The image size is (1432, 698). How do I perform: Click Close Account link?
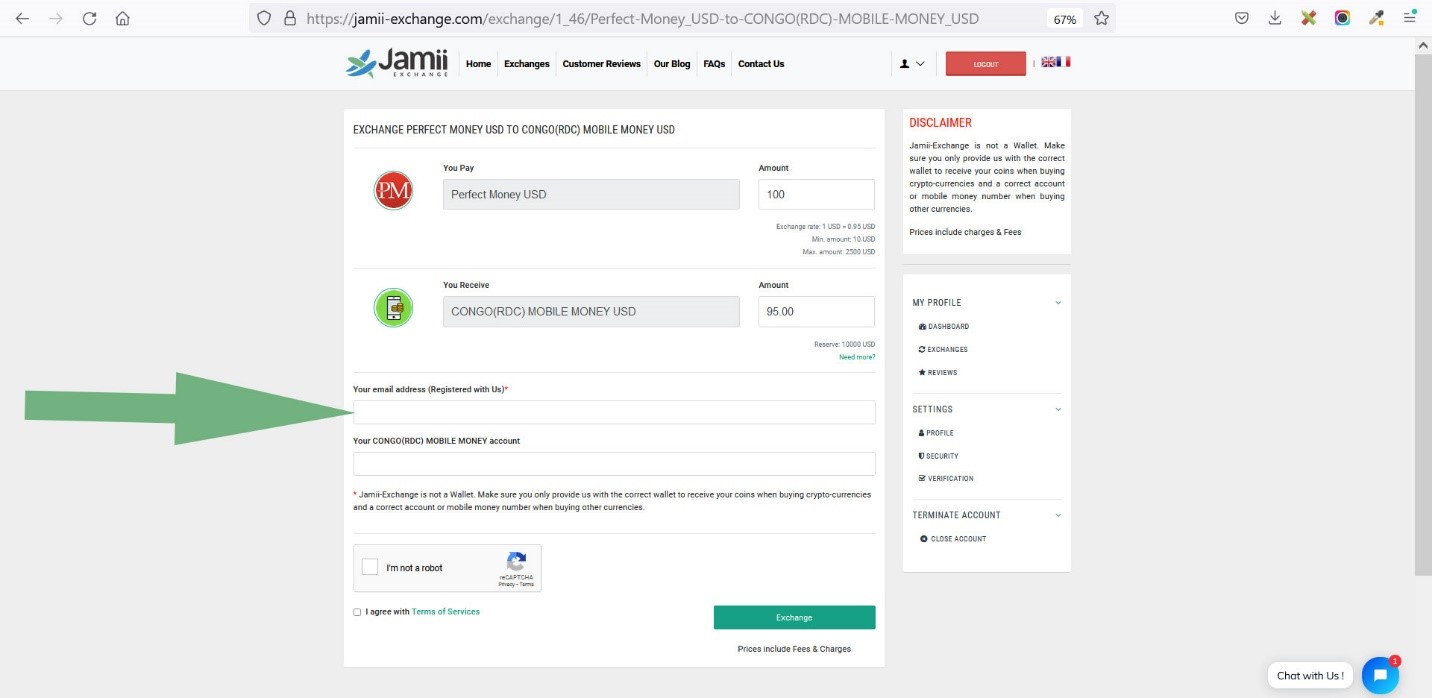click(x=953, y=539)
